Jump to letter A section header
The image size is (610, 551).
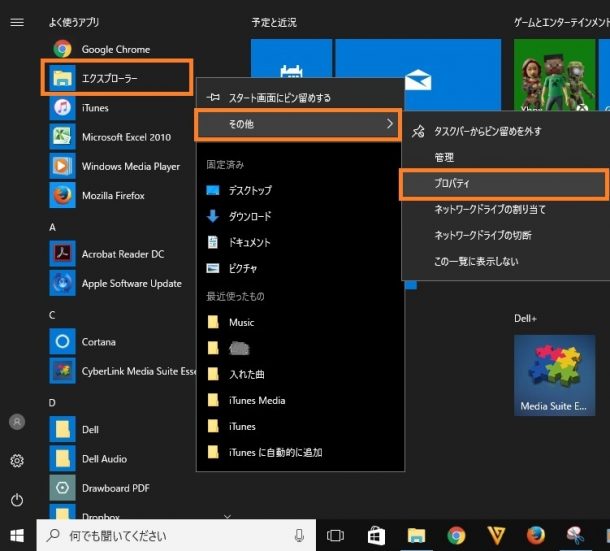pyautogui.click(x=53, y=227)
